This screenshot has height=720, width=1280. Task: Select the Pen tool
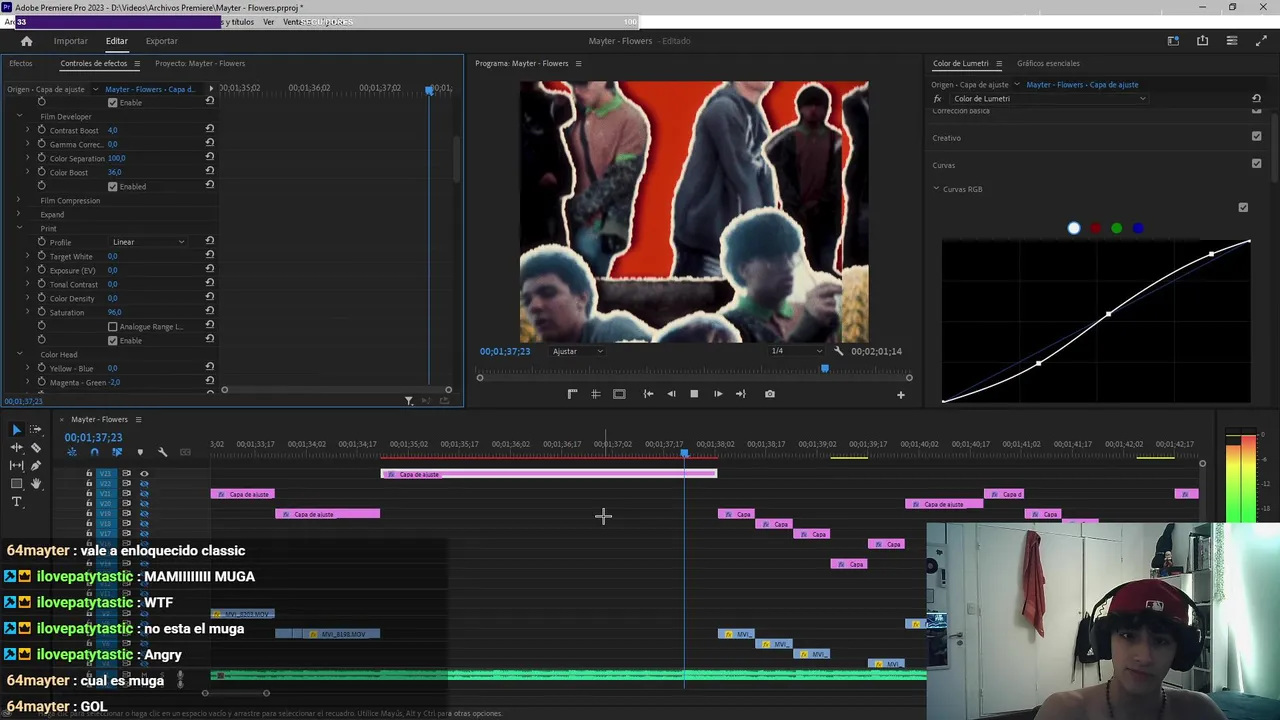(x=36, y=466)
